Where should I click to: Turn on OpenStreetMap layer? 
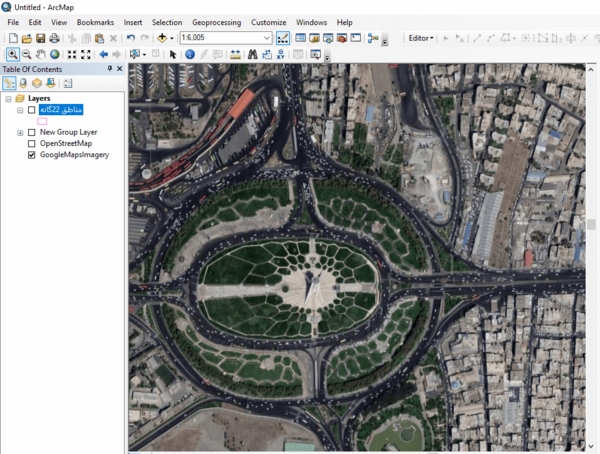(x=32, y=144)
